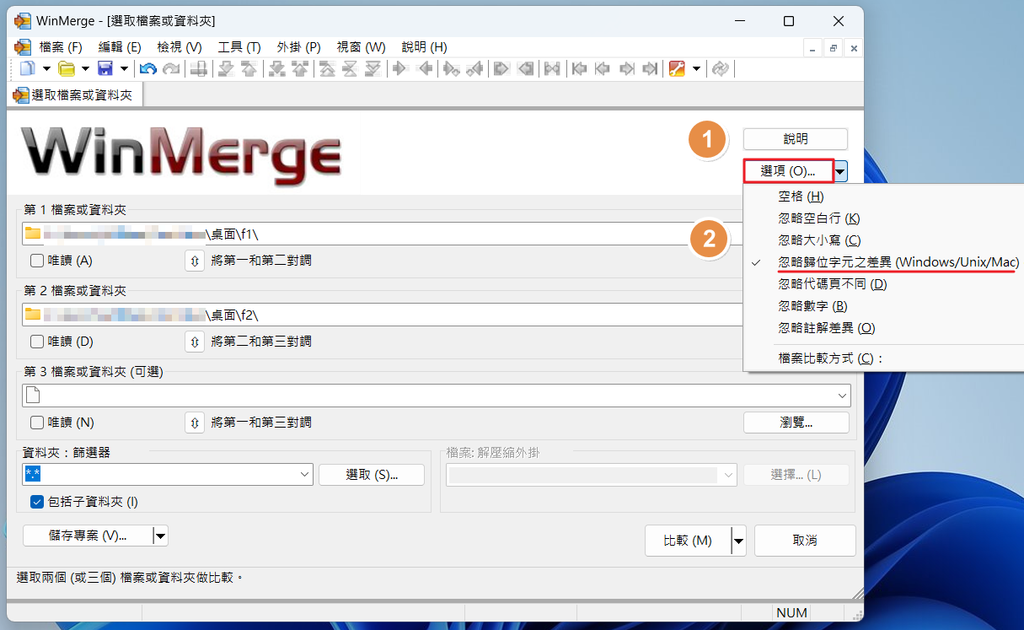Click the Last Difference toolbar icon

coord(373,69)
